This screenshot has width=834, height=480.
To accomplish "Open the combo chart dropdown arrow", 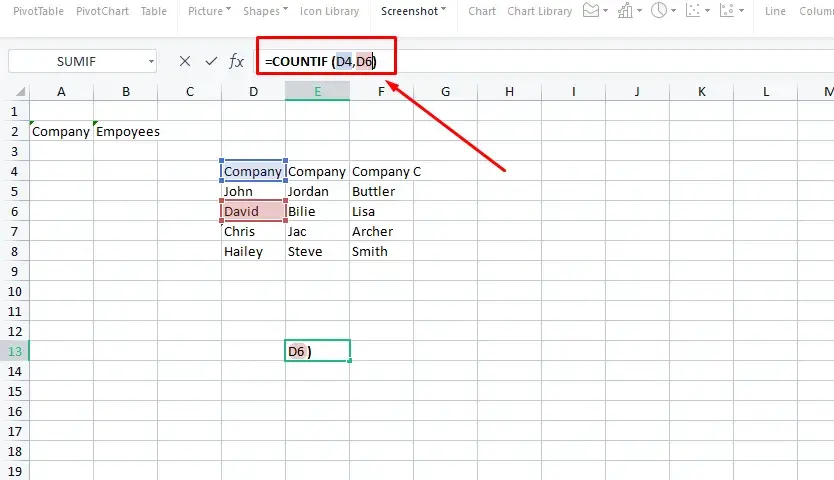I will coord(639,11).
